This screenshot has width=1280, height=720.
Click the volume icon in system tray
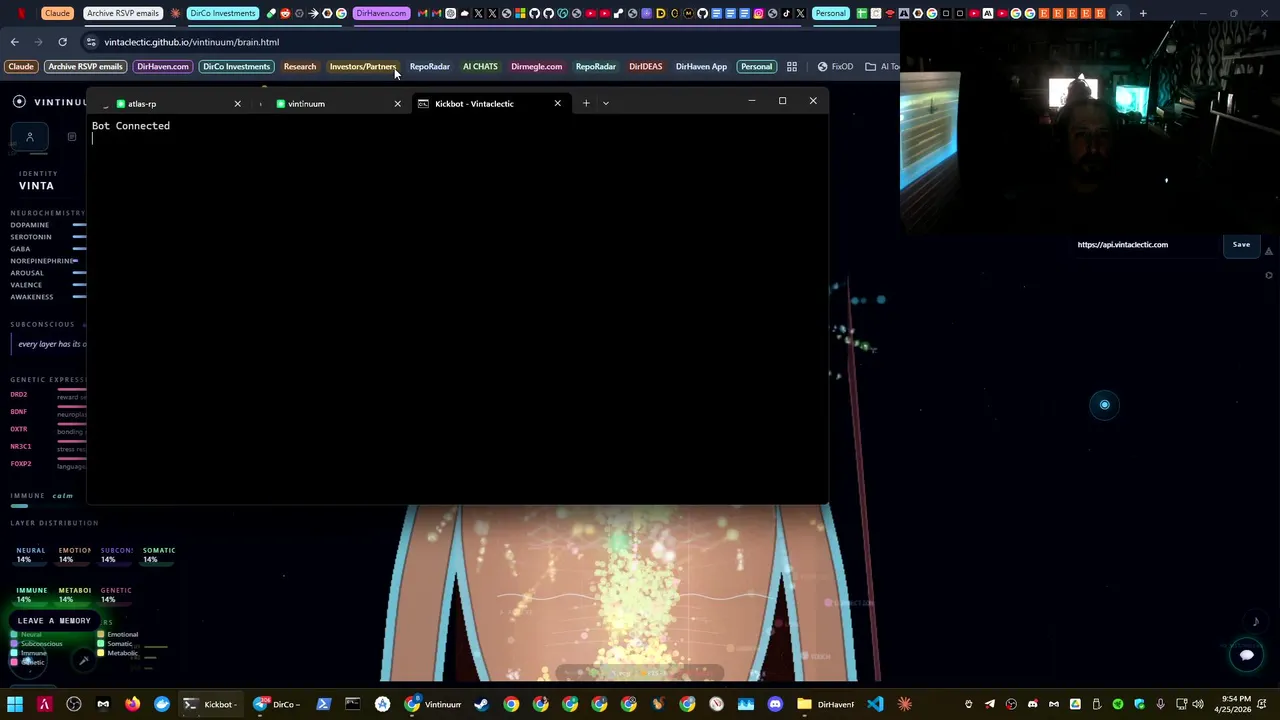[1198, 704]
